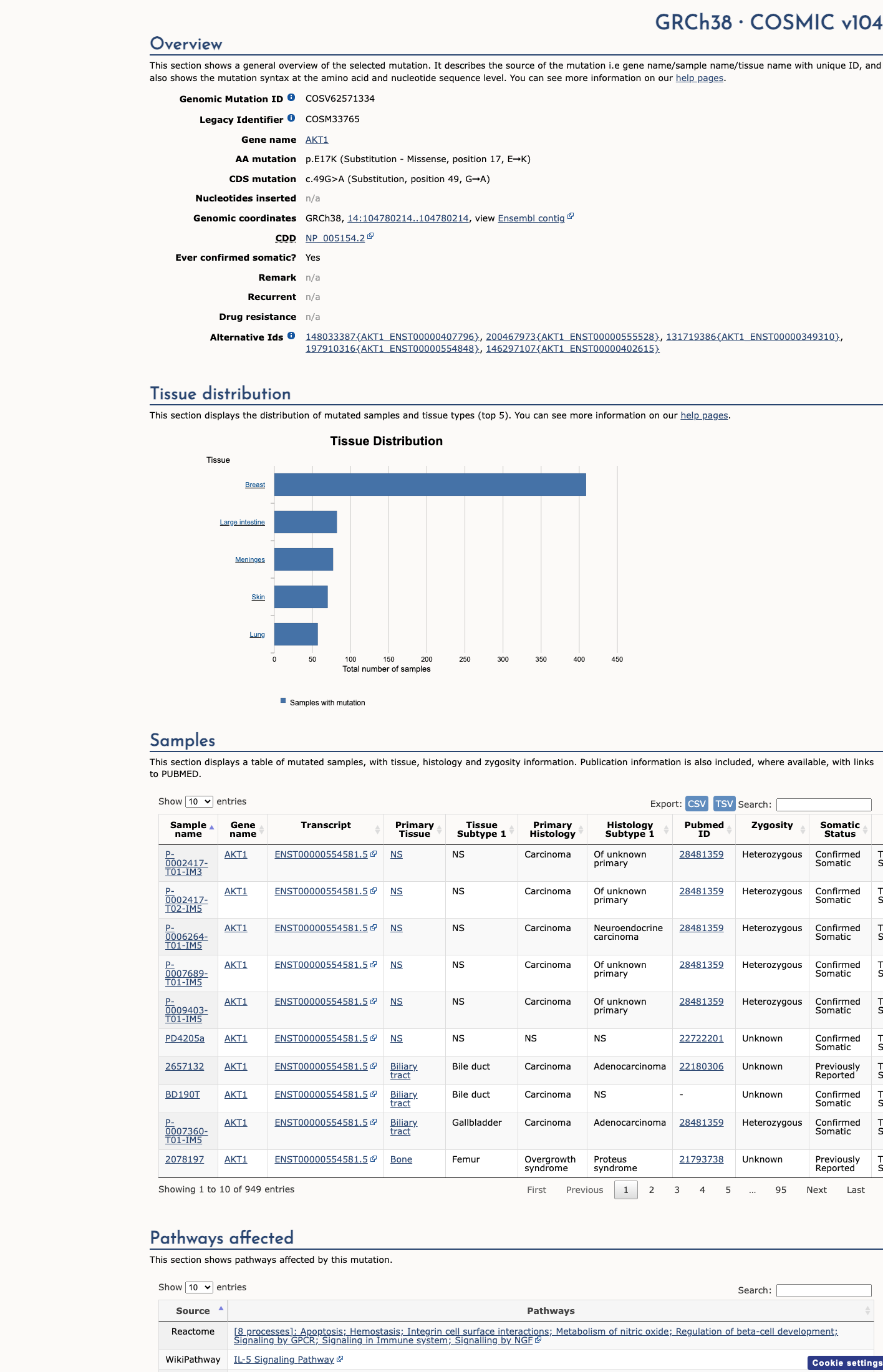
Task: Open Cookie settings
Action: pyautogui.click(x=846, y=1363)
